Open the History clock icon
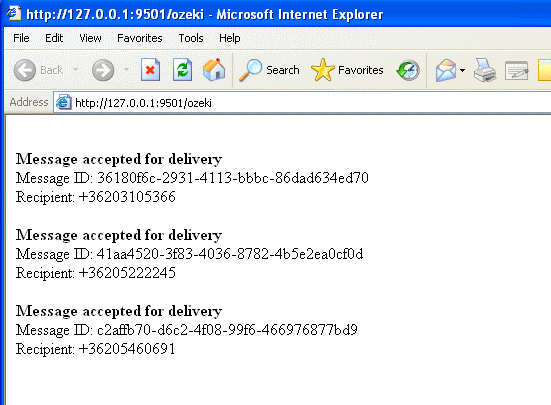The height and width of the screenshot is (405, 551). 408,70
